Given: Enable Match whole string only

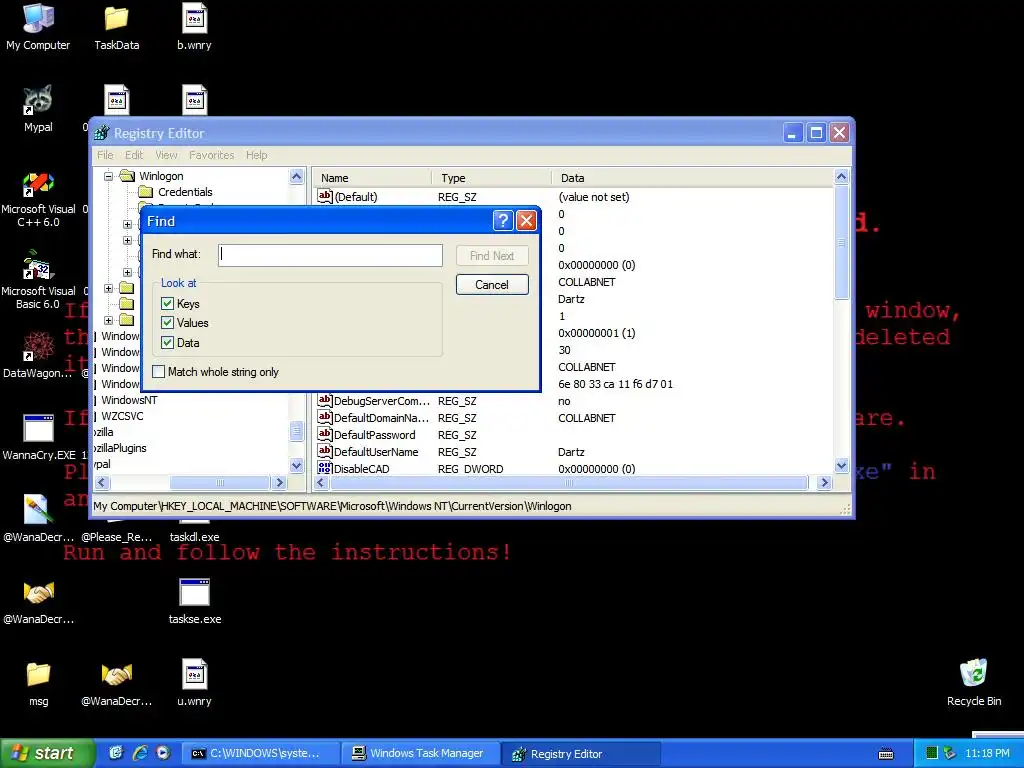Looking at the screenshot, I should click(x=159, y=372).
